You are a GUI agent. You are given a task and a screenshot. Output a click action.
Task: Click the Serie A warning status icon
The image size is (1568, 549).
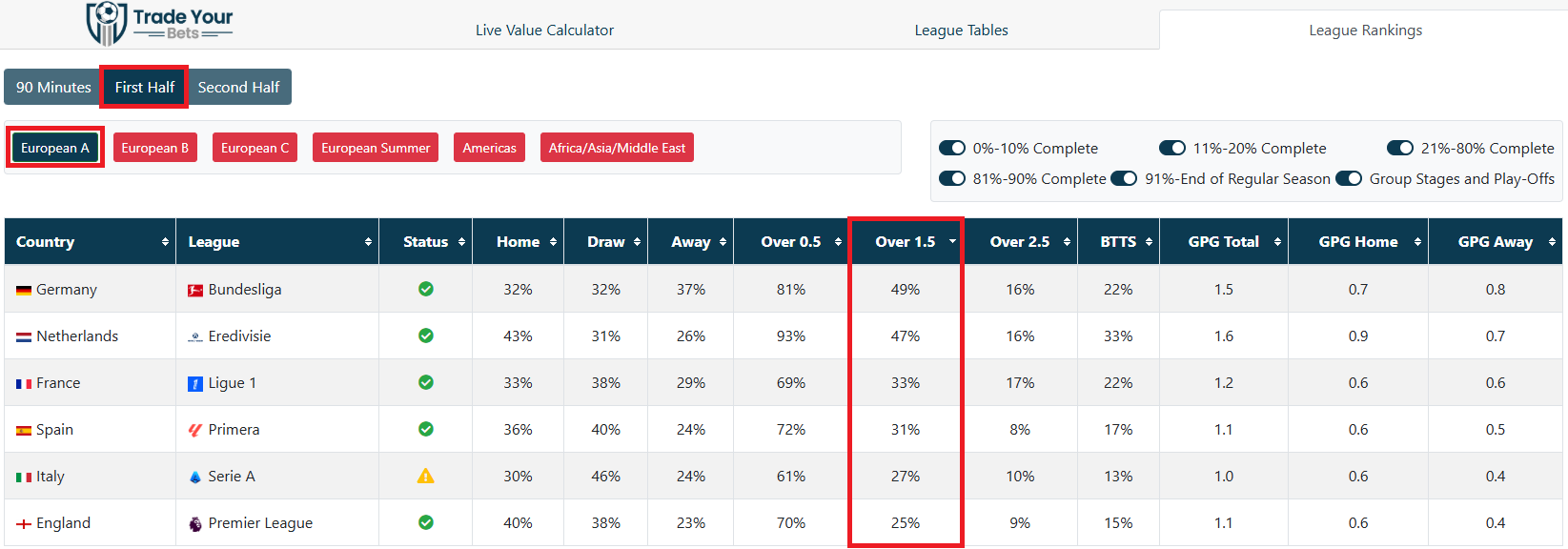[x=426, y=477]
